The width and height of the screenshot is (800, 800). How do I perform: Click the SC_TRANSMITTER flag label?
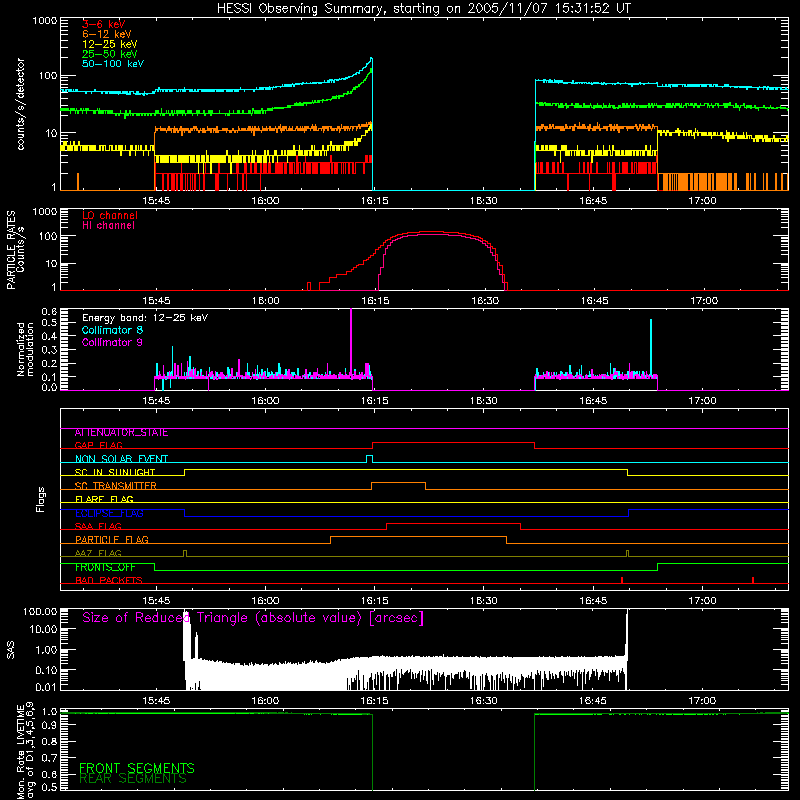[x=116, y=486]
